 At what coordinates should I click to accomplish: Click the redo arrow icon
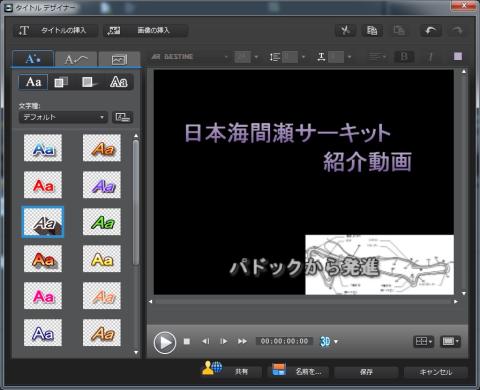[x=457, y=31]
